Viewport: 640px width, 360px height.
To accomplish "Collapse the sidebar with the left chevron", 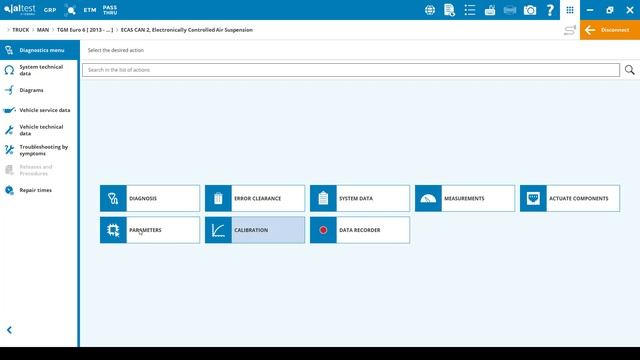I will click(x=9, y=330).
